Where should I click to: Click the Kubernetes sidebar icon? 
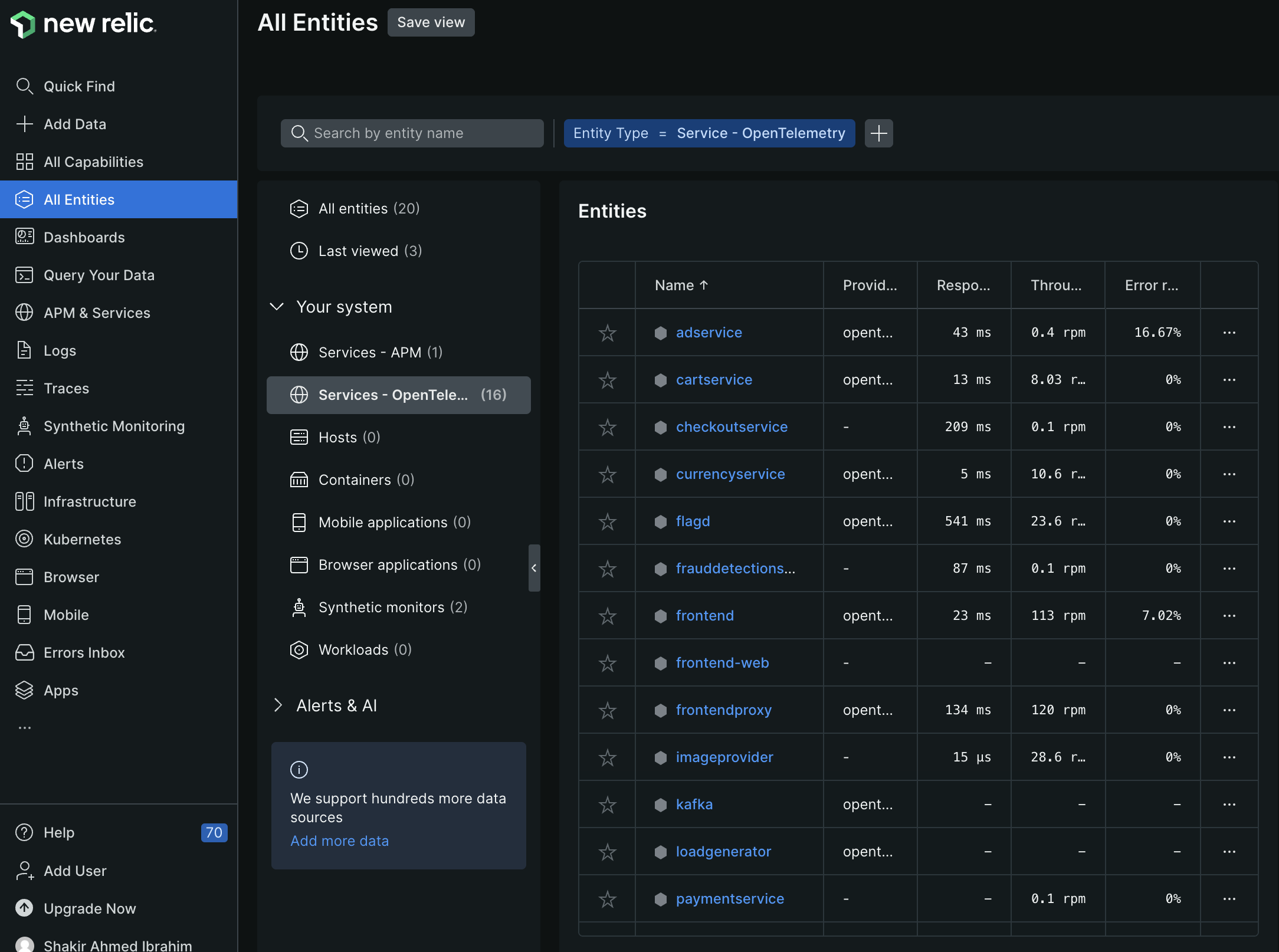point(24,539)
